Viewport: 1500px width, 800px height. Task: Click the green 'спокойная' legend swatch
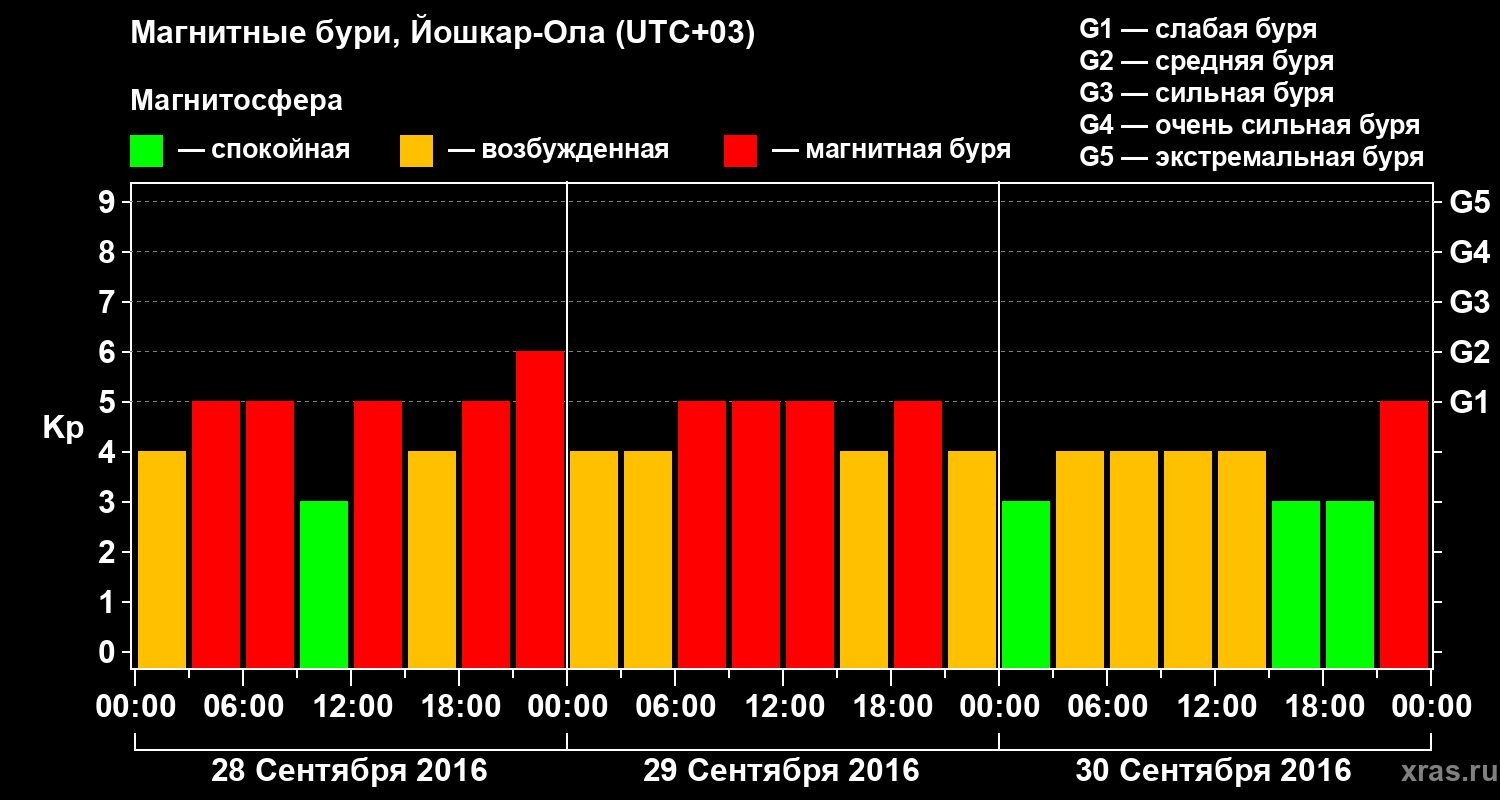tap(146, 151)
